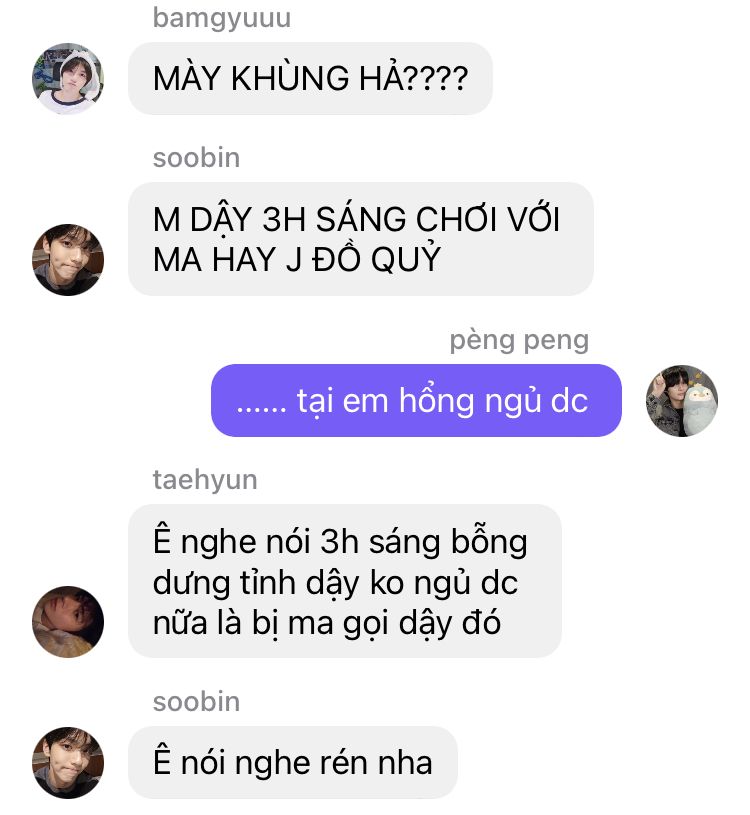Click the word "KHÙNG" in the first message

pos(290,78)
